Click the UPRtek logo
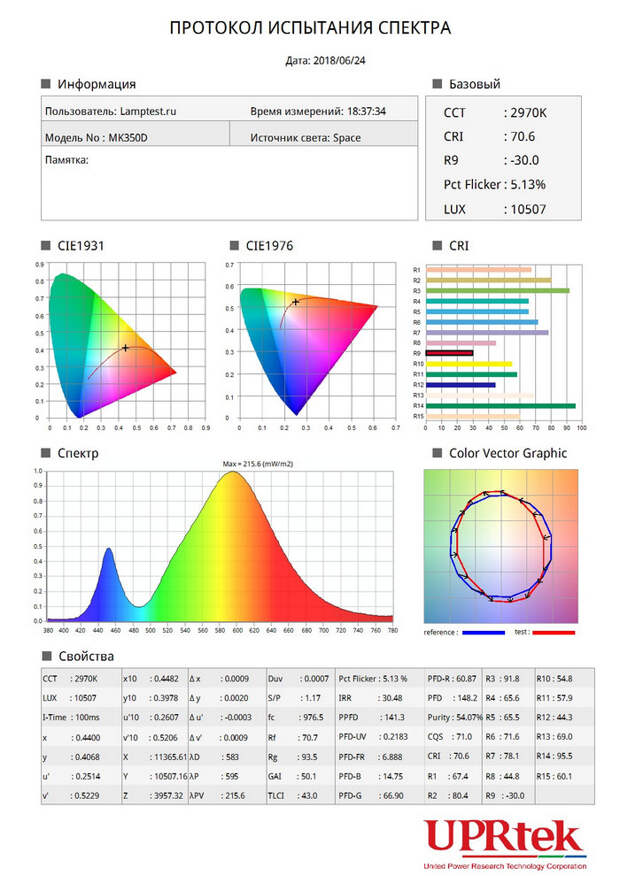 pos(505,844)
